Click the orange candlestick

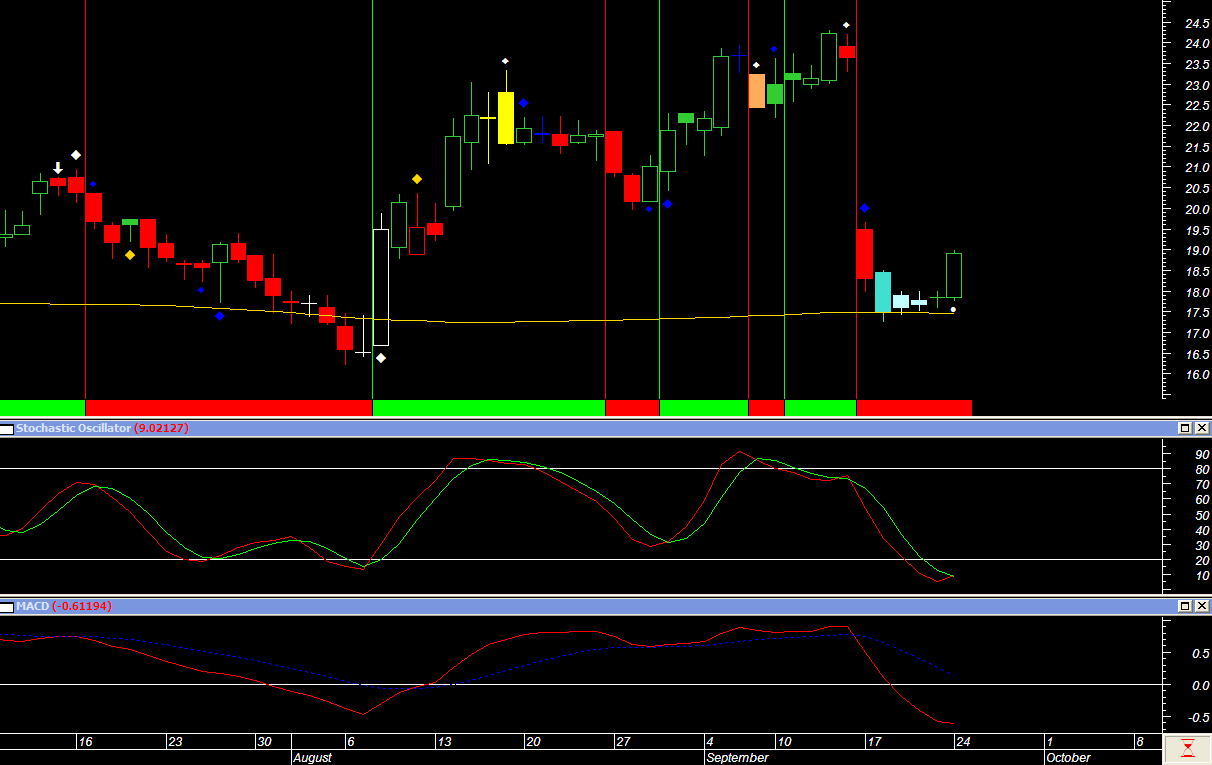pos(757,91)
